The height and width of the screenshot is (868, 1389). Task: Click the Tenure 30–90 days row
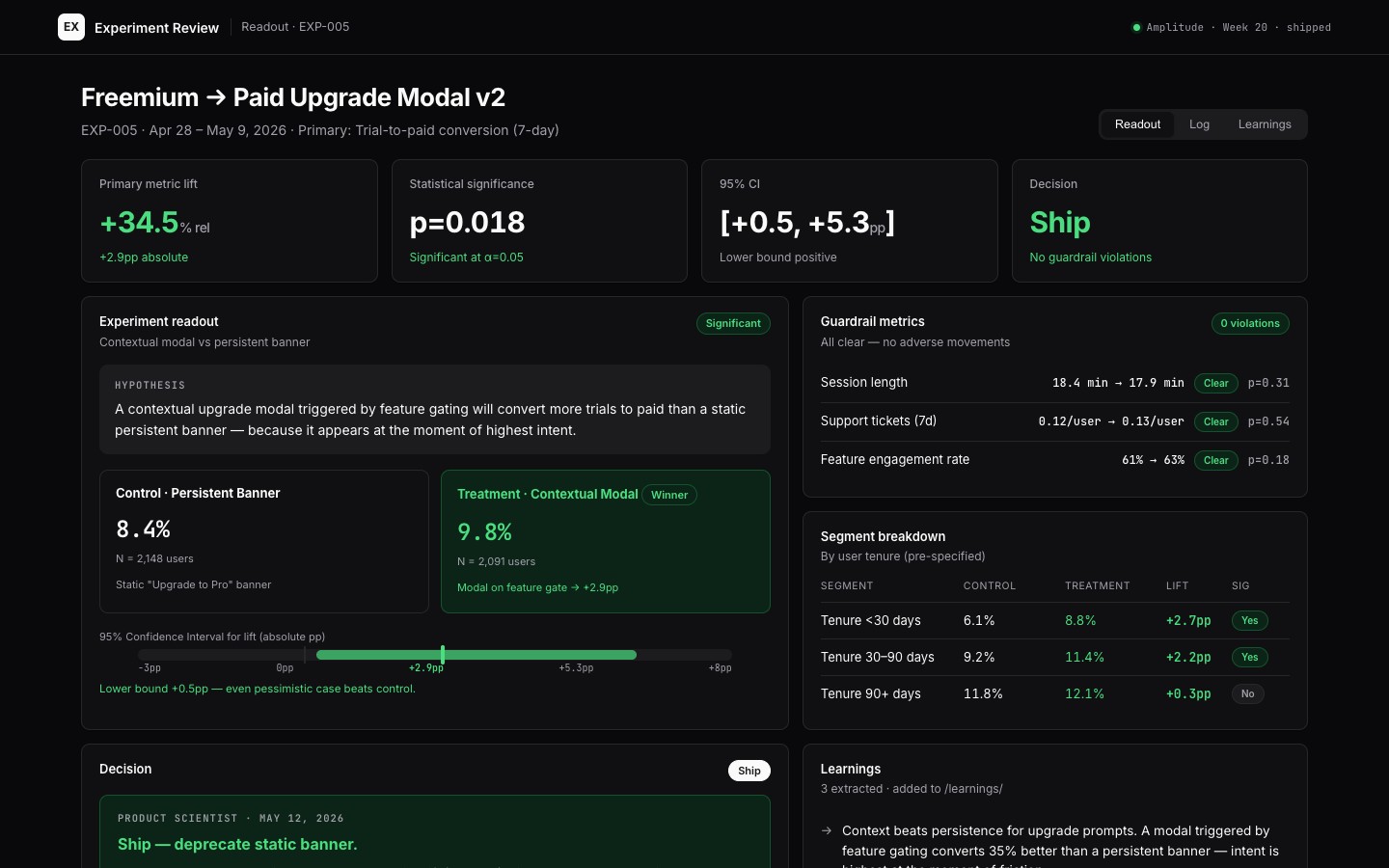click(1054, 657)
